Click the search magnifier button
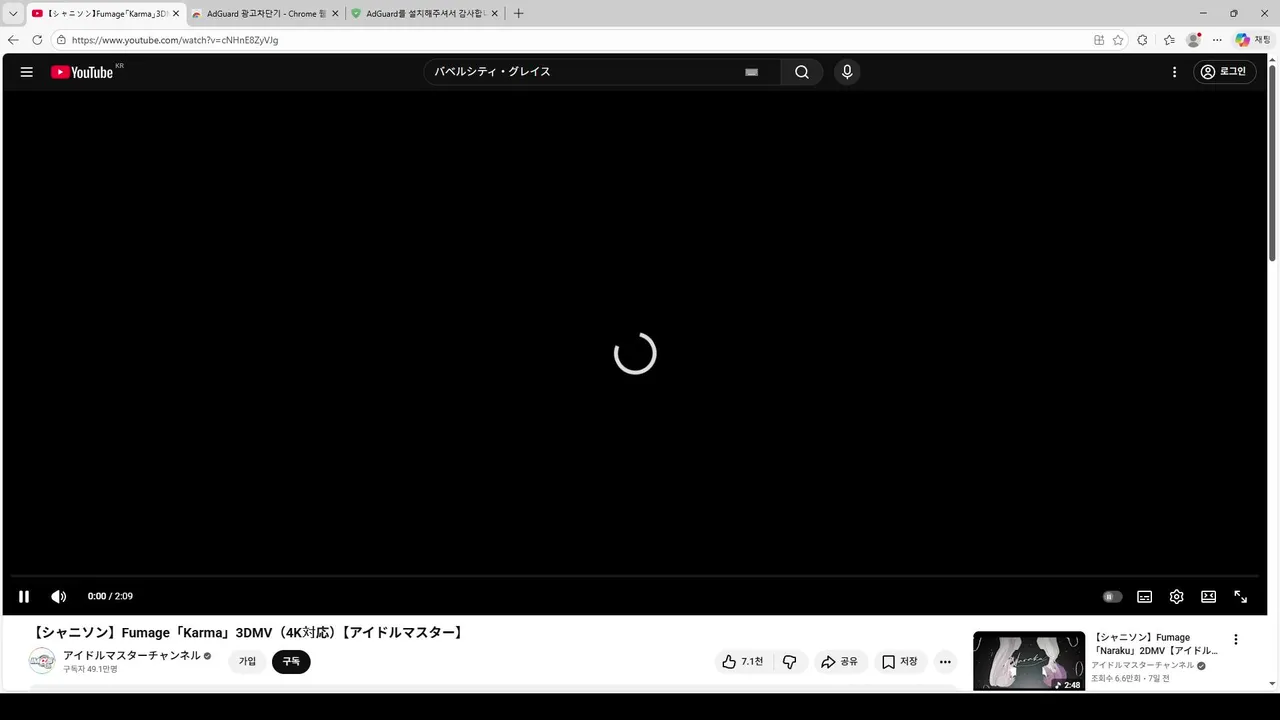 point(802,72)
